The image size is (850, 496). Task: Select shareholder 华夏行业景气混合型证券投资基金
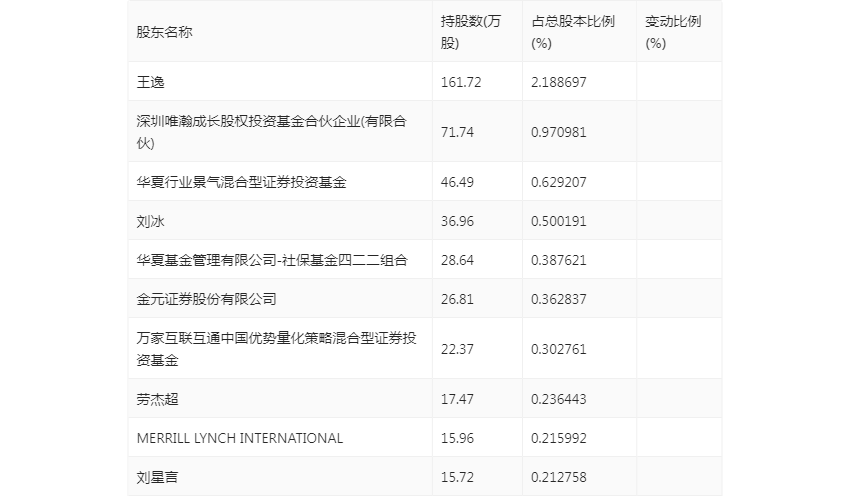[x=241, y=182]
